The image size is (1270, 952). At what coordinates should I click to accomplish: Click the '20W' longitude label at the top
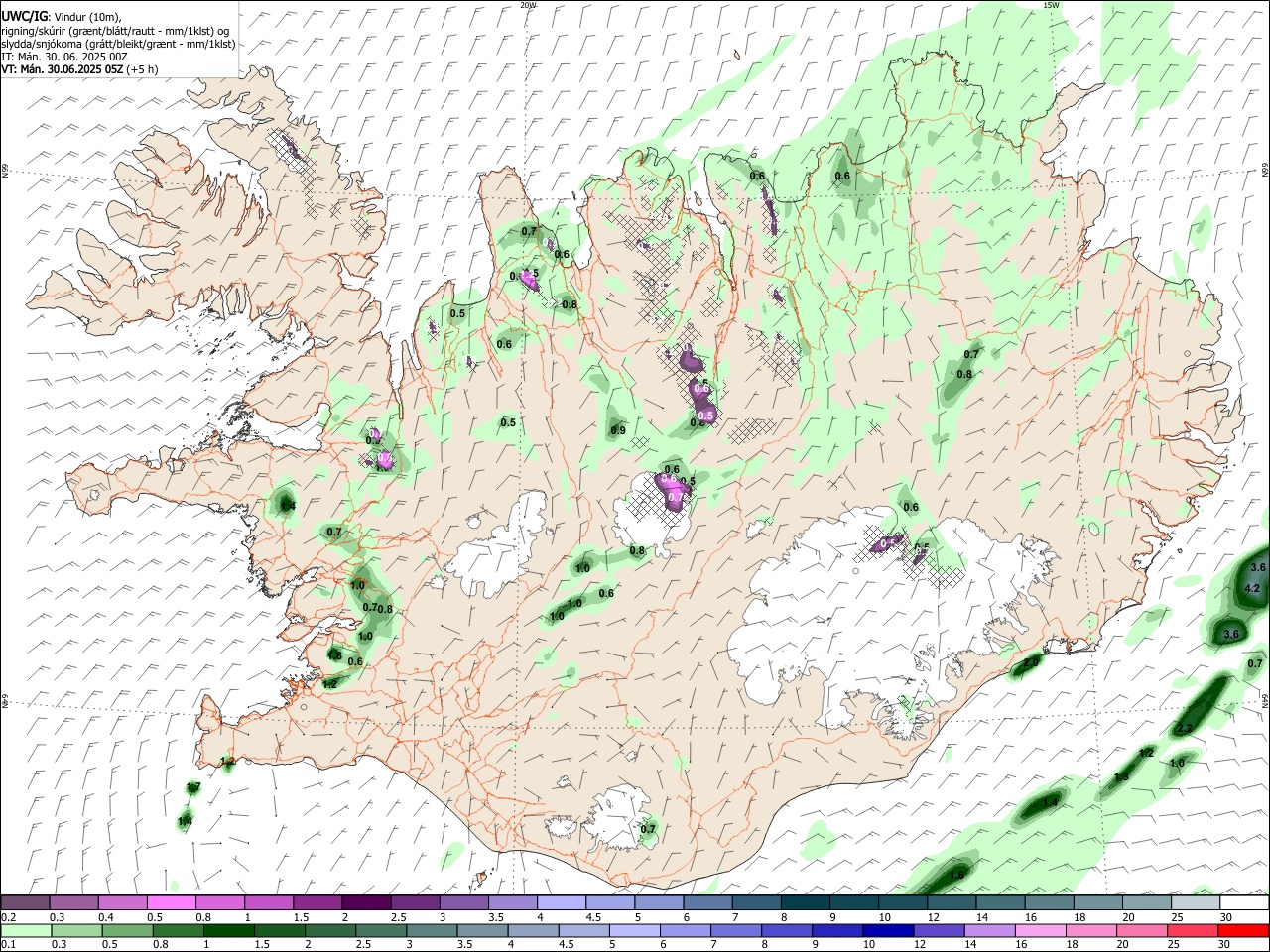[528, 5]
